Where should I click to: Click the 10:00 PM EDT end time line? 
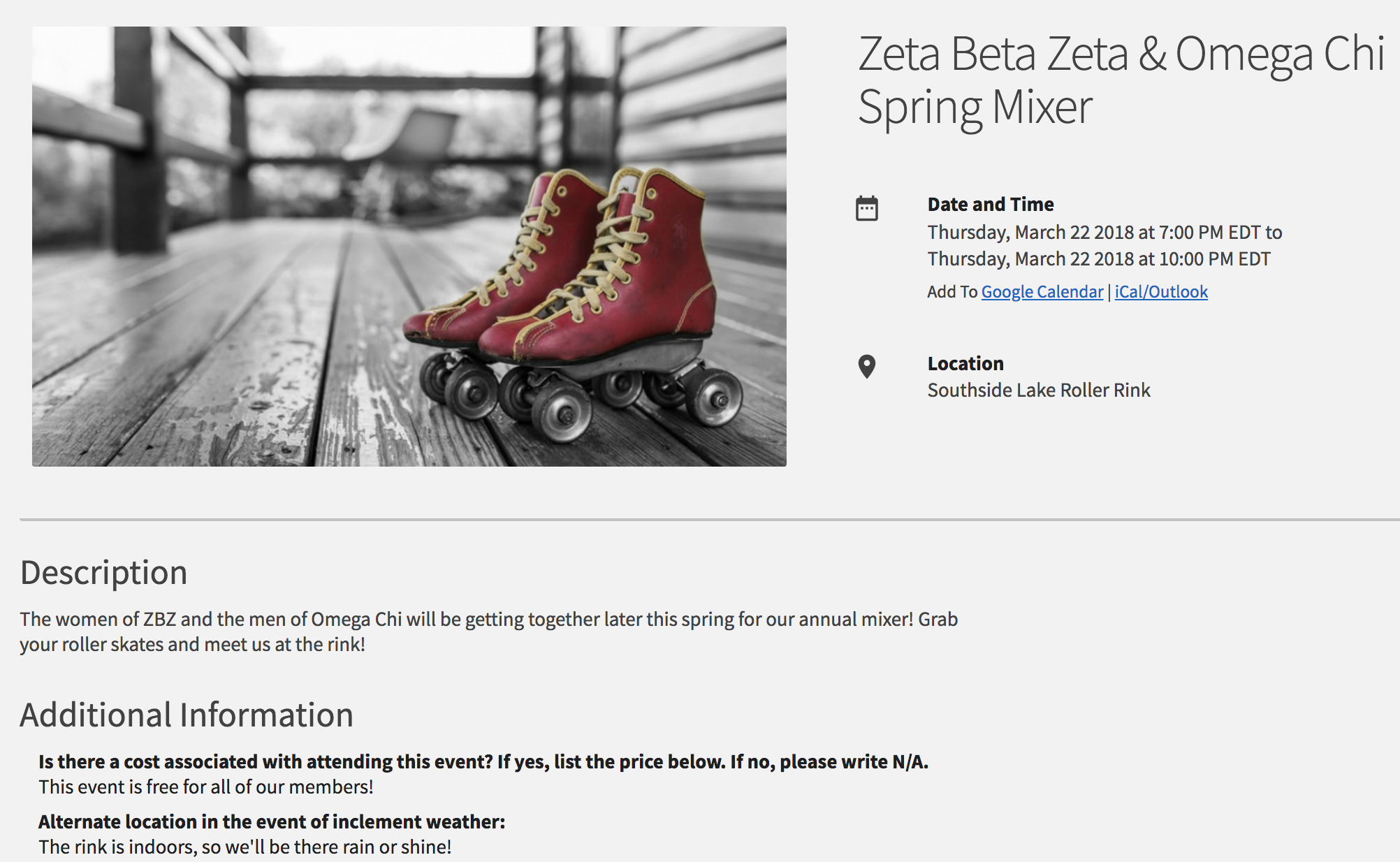click(x=1099, y=259)
